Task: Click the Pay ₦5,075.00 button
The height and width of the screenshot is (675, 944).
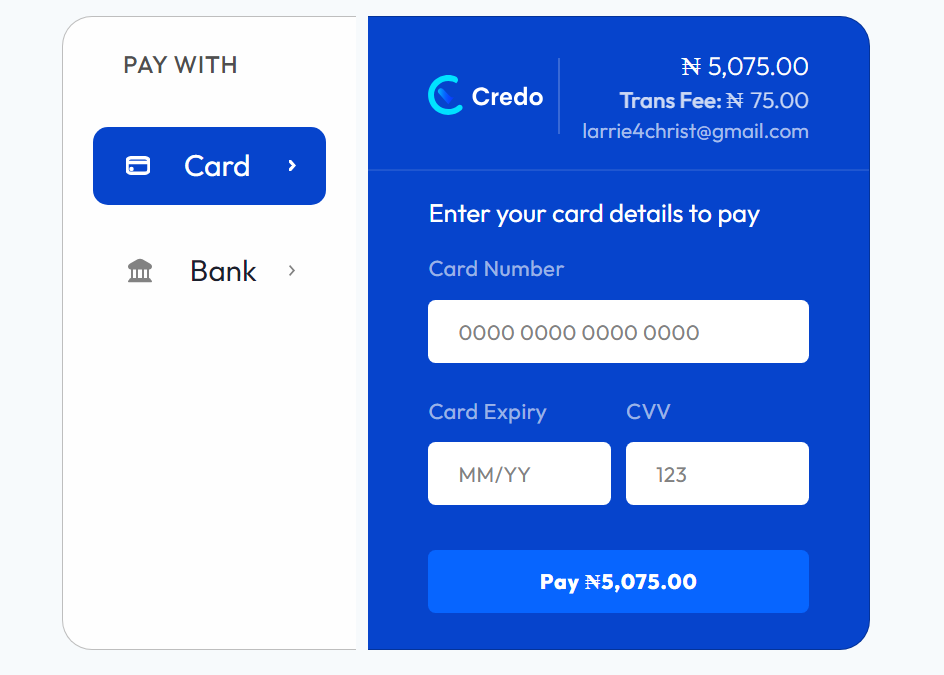Action: tap(618, 582)
